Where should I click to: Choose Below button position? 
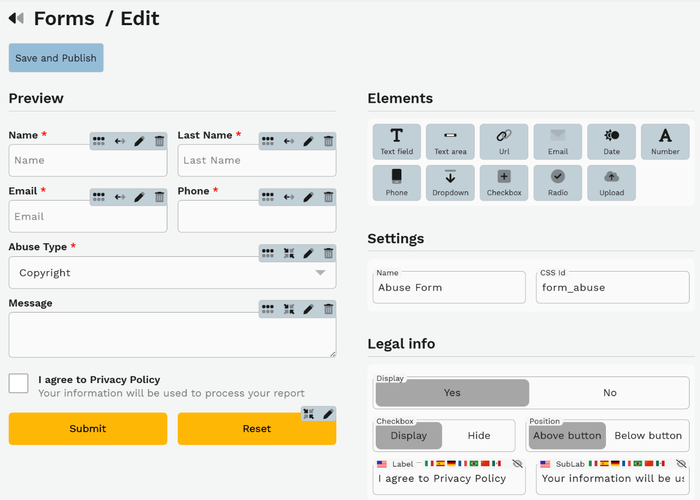[x=648, y=436]
